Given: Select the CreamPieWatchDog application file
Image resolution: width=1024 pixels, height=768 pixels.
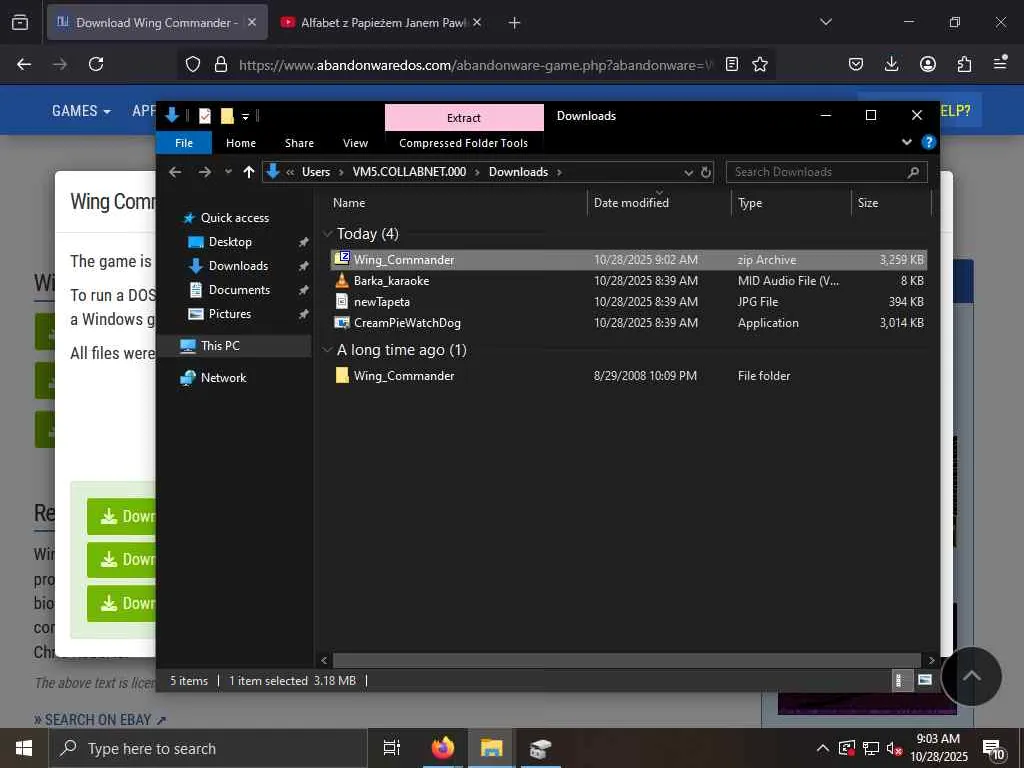Looking at the screenshot, I should pyautogui.click(x=628, y=323).
